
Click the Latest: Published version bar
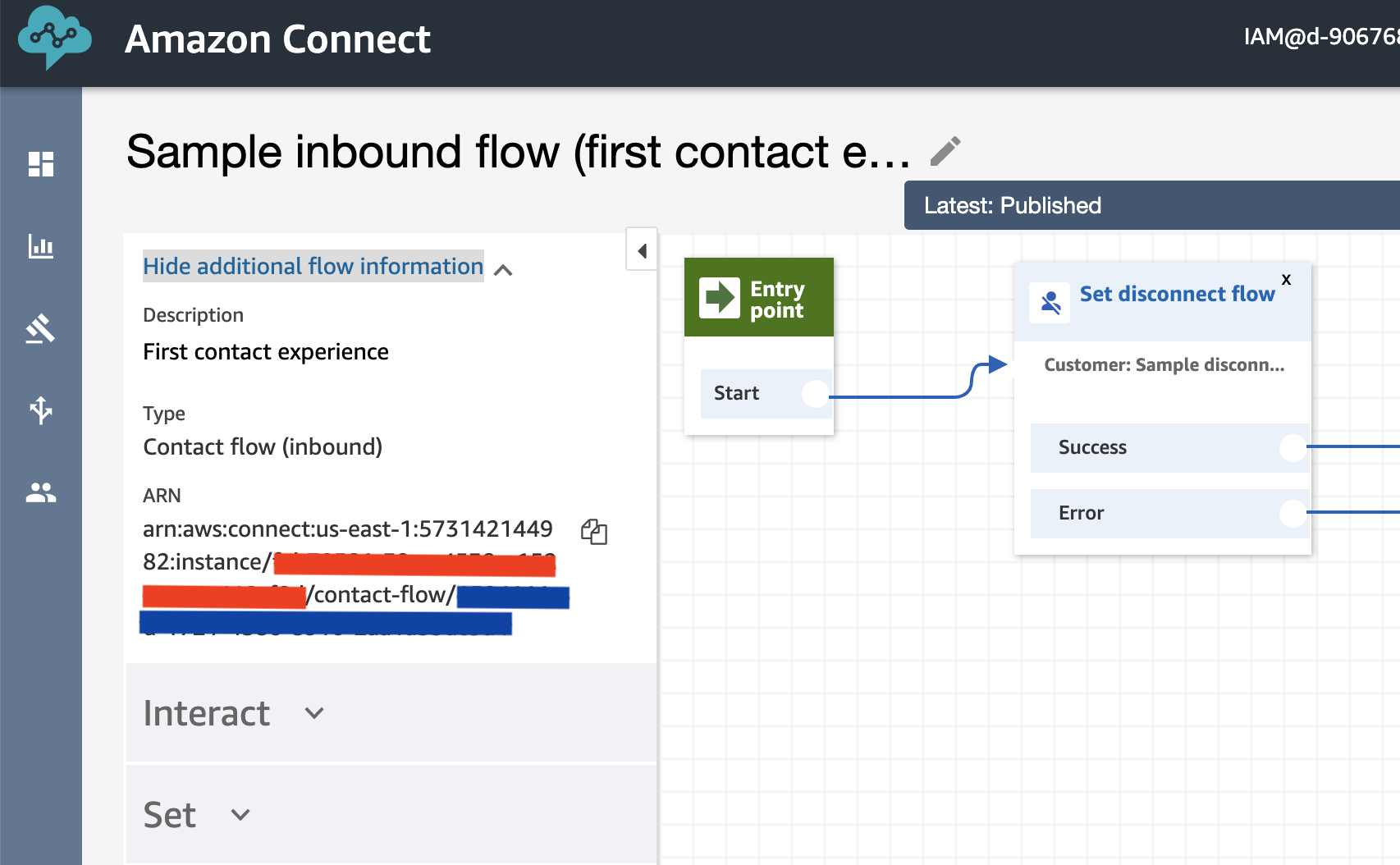point(1152,205)
